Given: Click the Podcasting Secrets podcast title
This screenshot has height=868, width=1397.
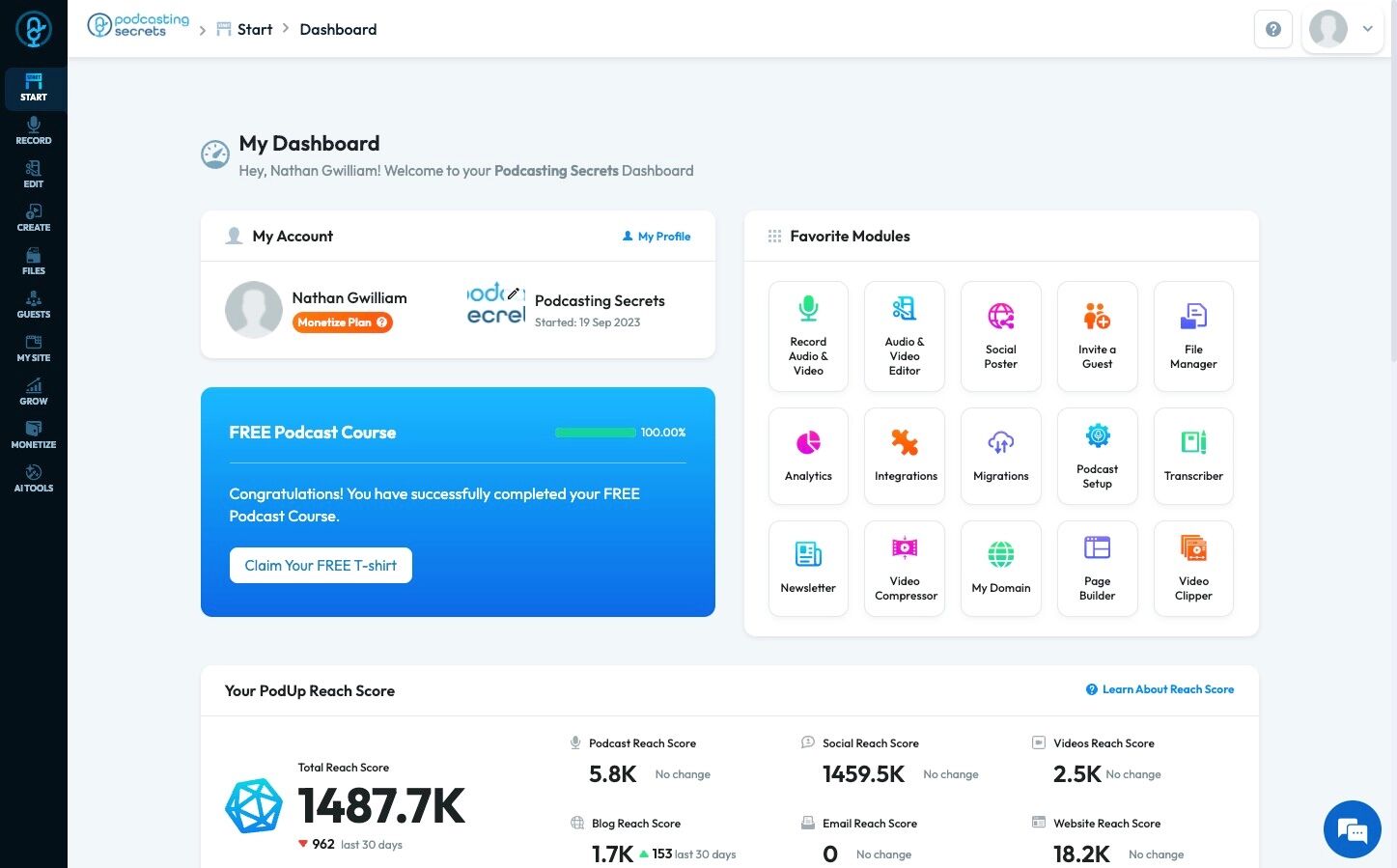Looking at the screenshot, I should 600,300.
